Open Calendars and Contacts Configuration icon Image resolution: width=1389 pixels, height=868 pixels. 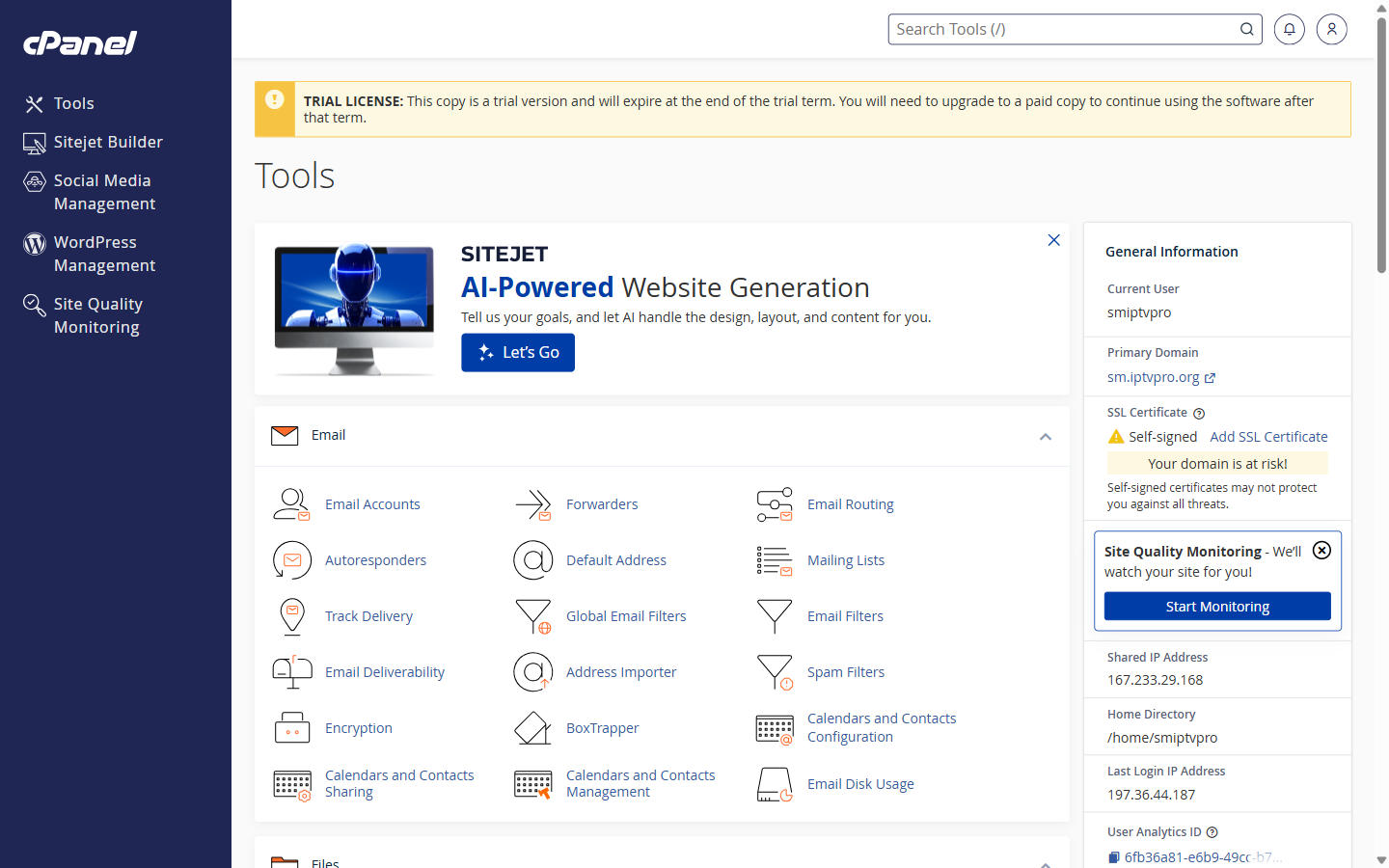click(x=774, y=729)
